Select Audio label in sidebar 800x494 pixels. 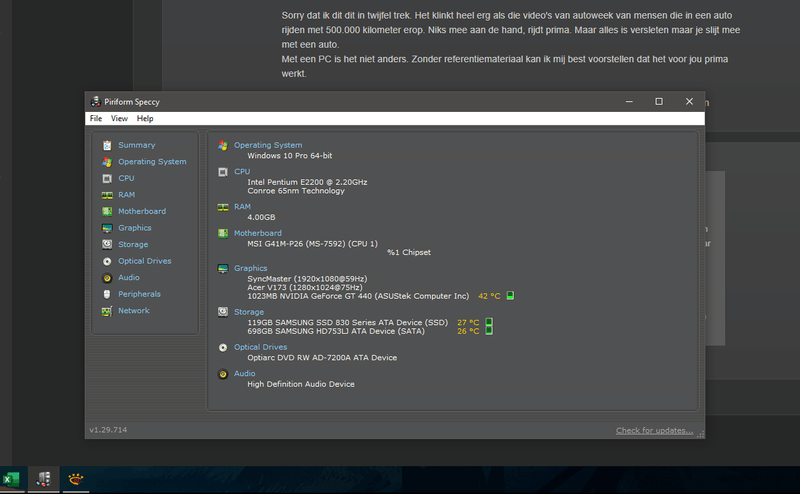129,277
